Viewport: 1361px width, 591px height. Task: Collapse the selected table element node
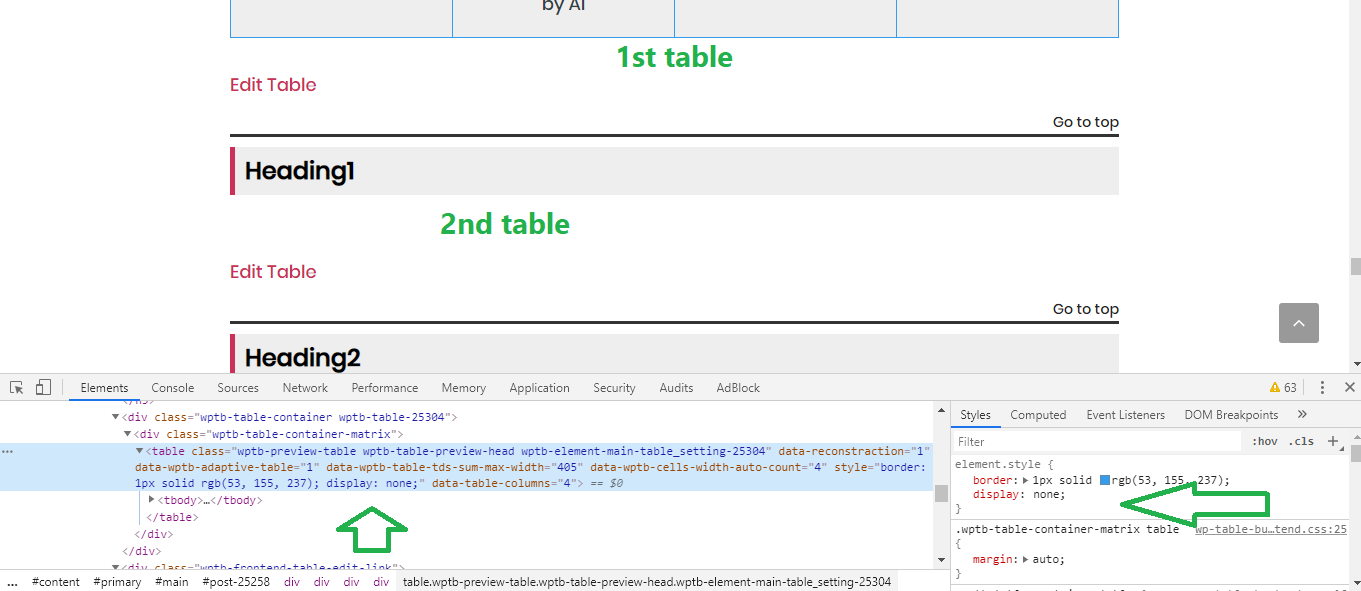[139, 451]
